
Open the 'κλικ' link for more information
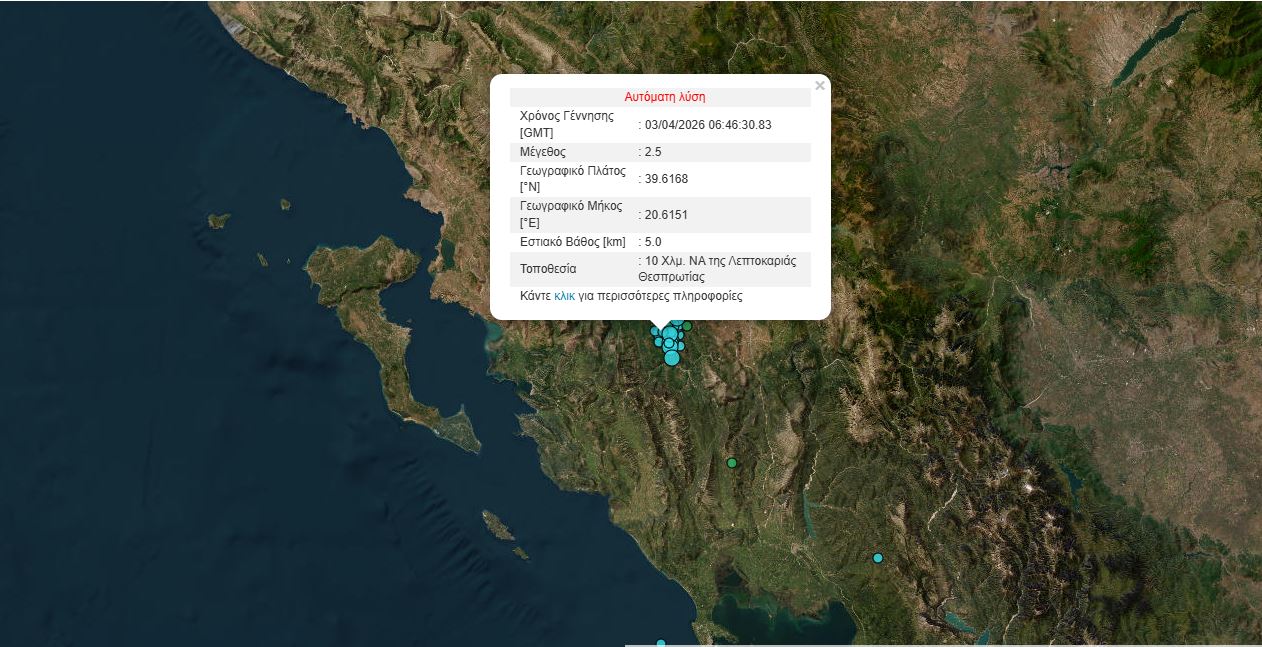pos(564,297)
